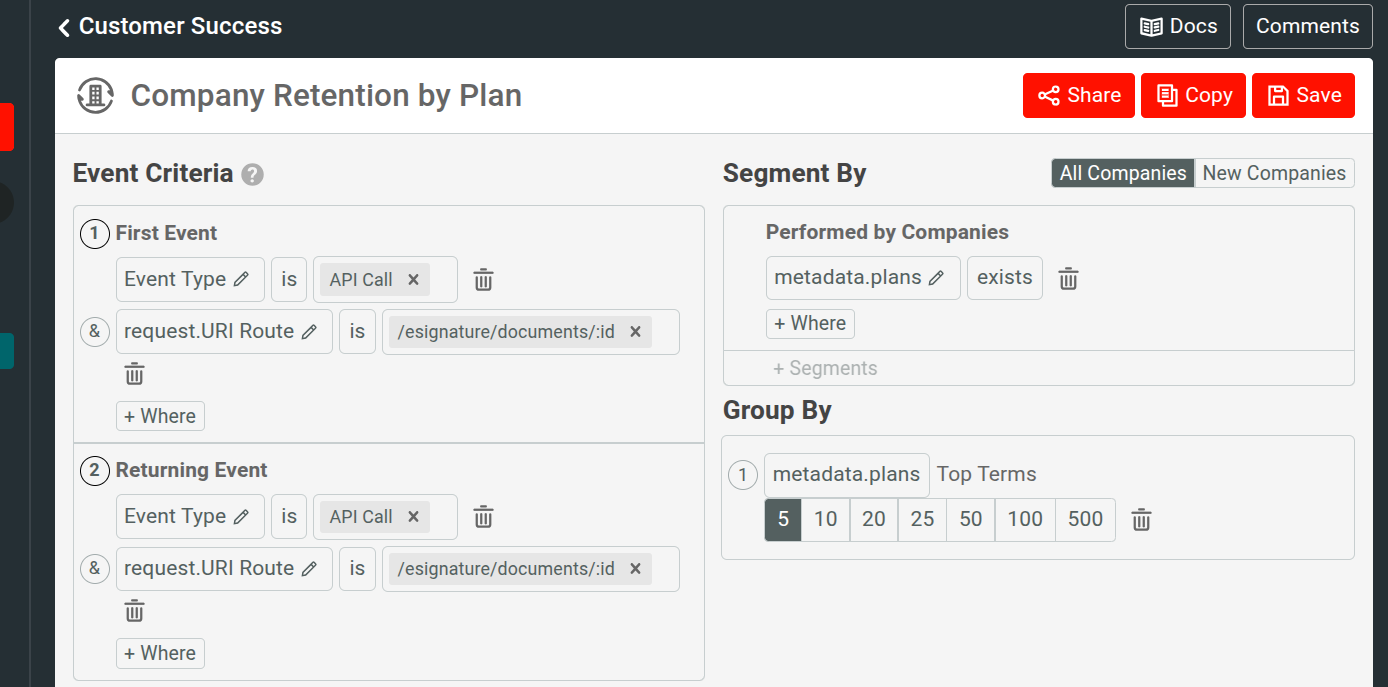Open help via question mark beside Event Criteria
This screenshot has height=687, width=1388.
252,174
